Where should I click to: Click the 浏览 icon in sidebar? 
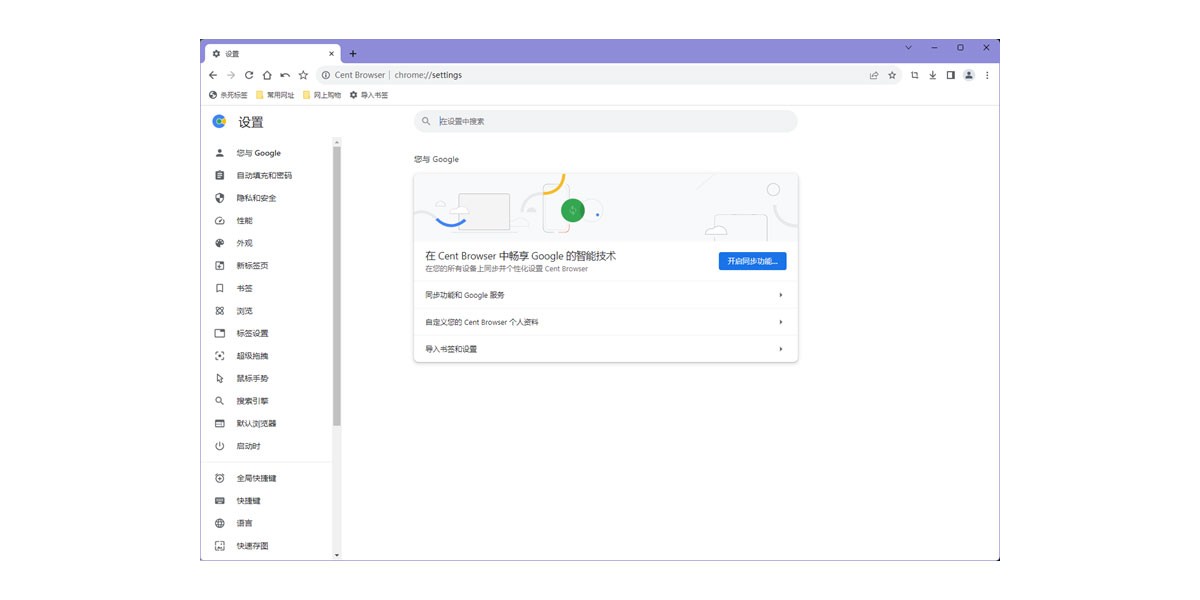[x=220, y=311]
